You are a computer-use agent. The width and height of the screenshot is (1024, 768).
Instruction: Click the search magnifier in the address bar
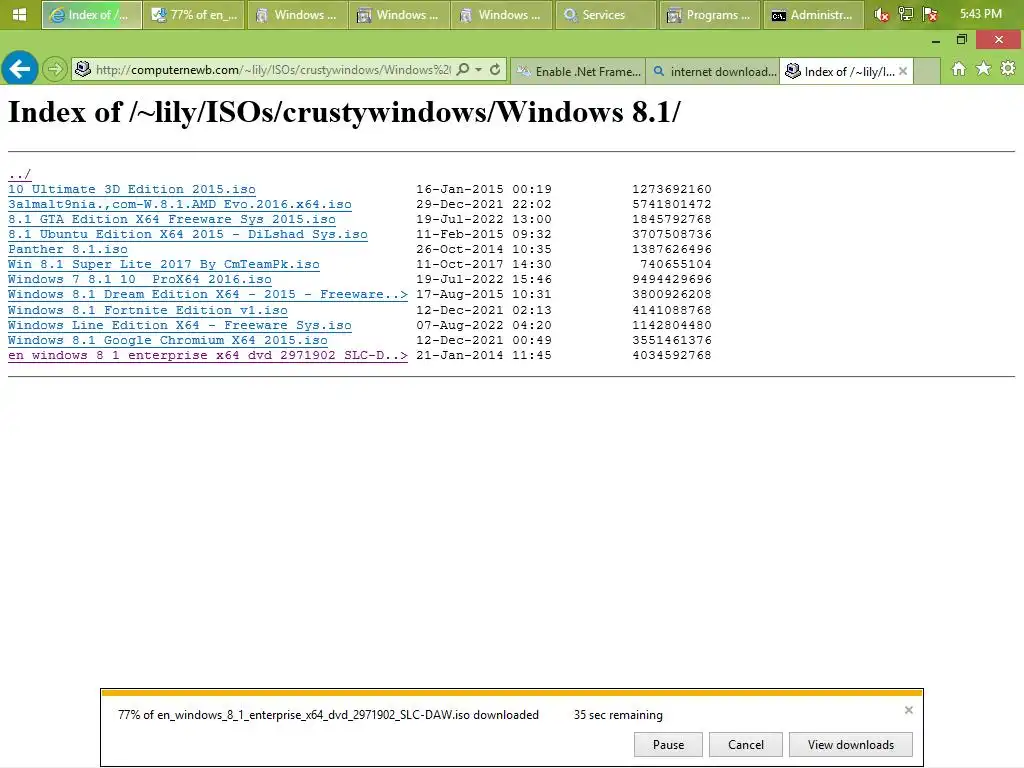(462, 70)
